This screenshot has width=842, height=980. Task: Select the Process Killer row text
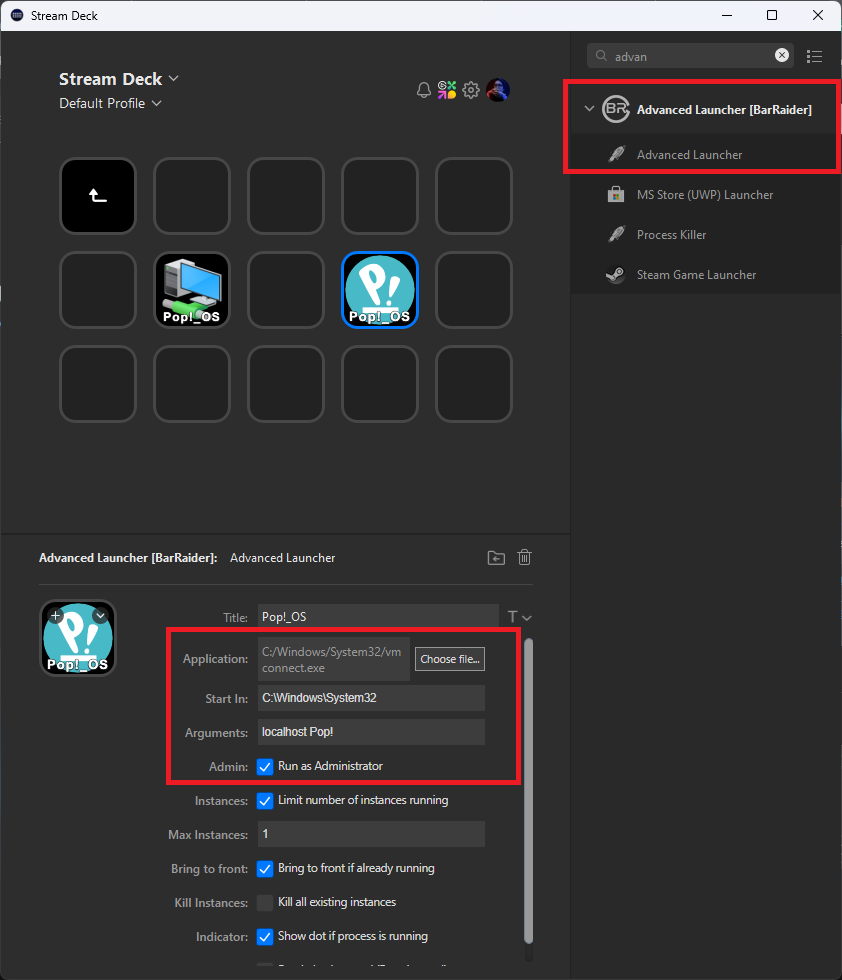coord(671,235)
